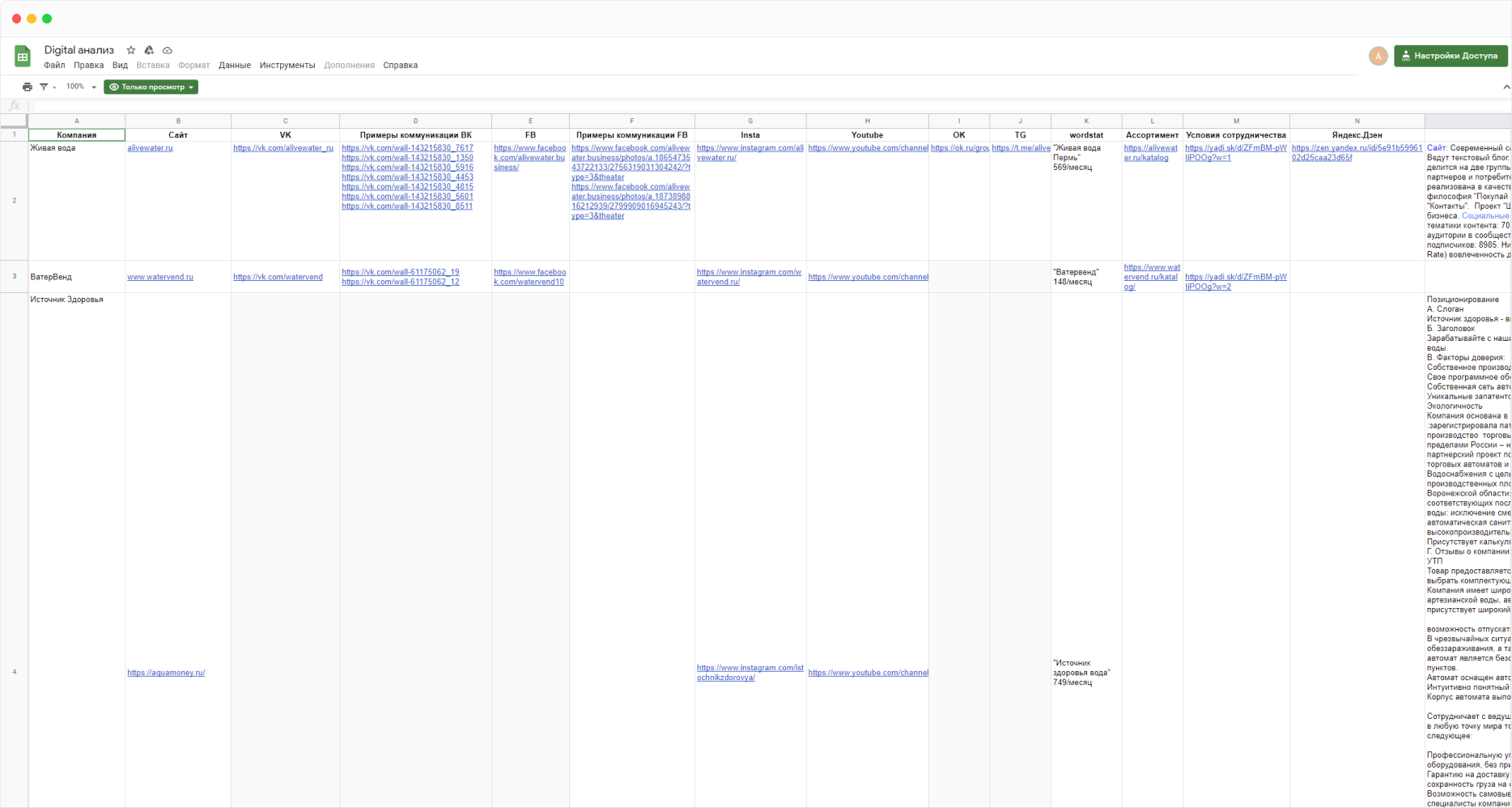1512x808 pixels.
Task: Open the Инструменты menu
Action: point(287,66)
